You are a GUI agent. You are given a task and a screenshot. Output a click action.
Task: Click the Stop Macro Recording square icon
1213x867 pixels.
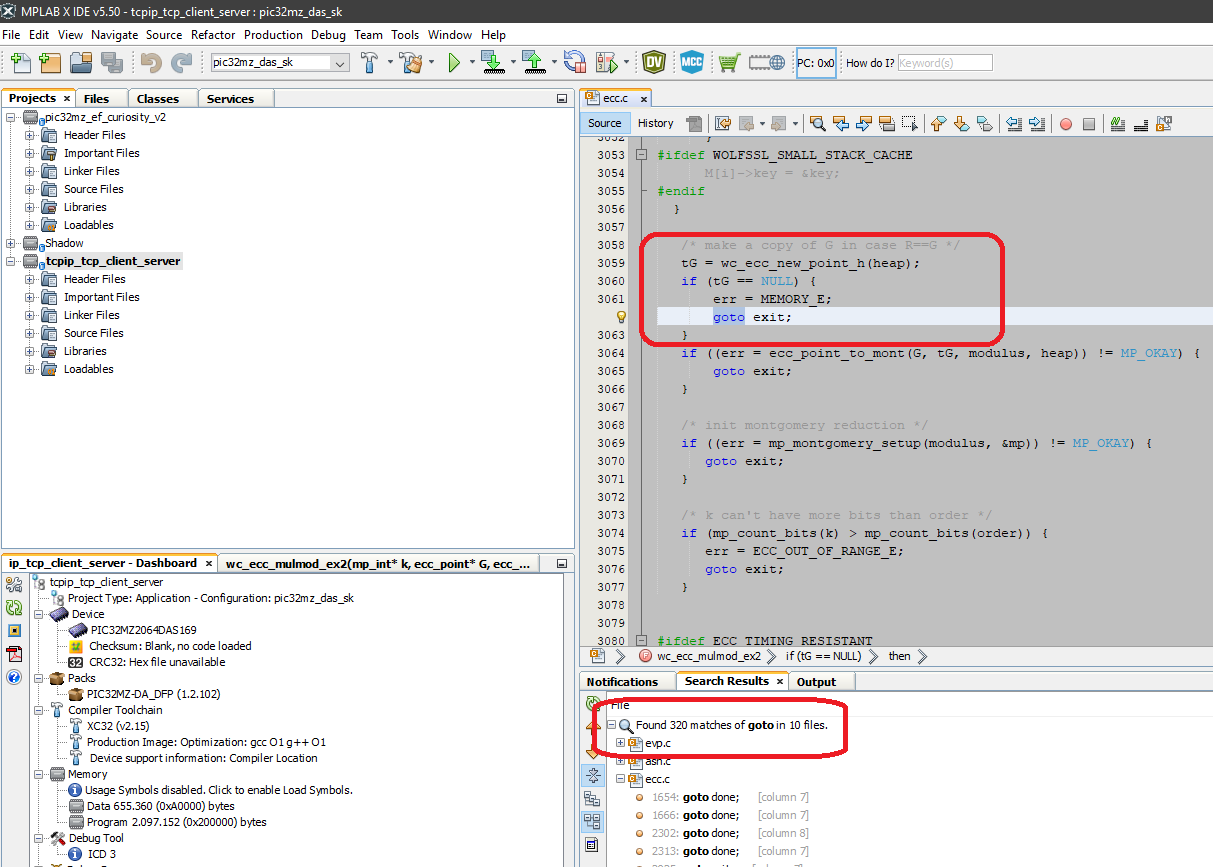(1089, 124)
